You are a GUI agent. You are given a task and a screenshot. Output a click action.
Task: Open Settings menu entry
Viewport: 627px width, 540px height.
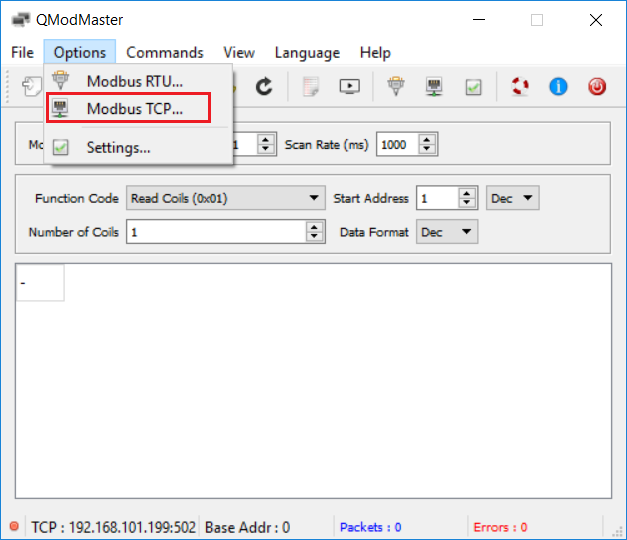tap(138, 148)
